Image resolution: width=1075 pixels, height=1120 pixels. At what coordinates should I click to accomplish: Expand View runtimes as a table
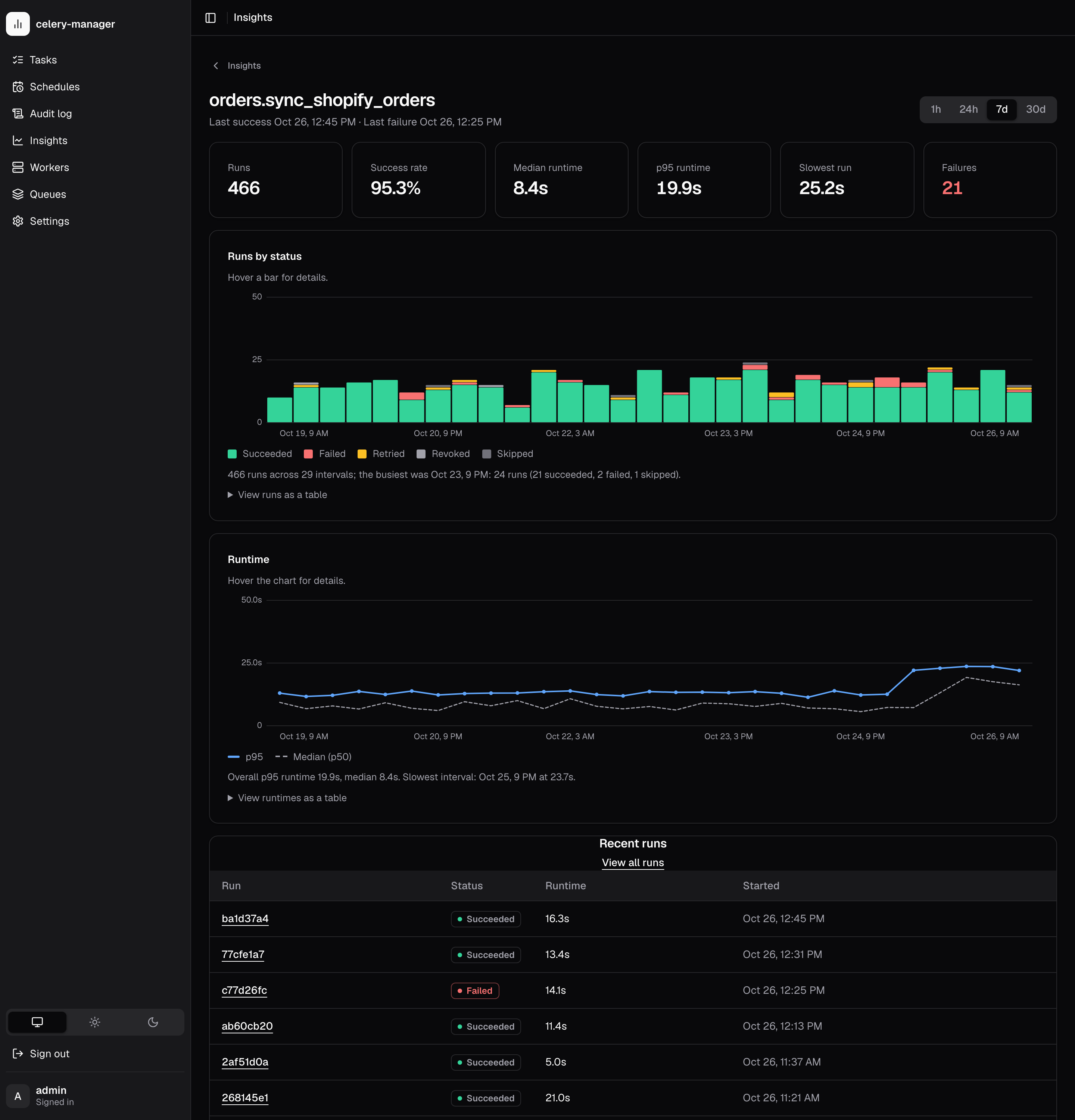(x=287, y=798)
